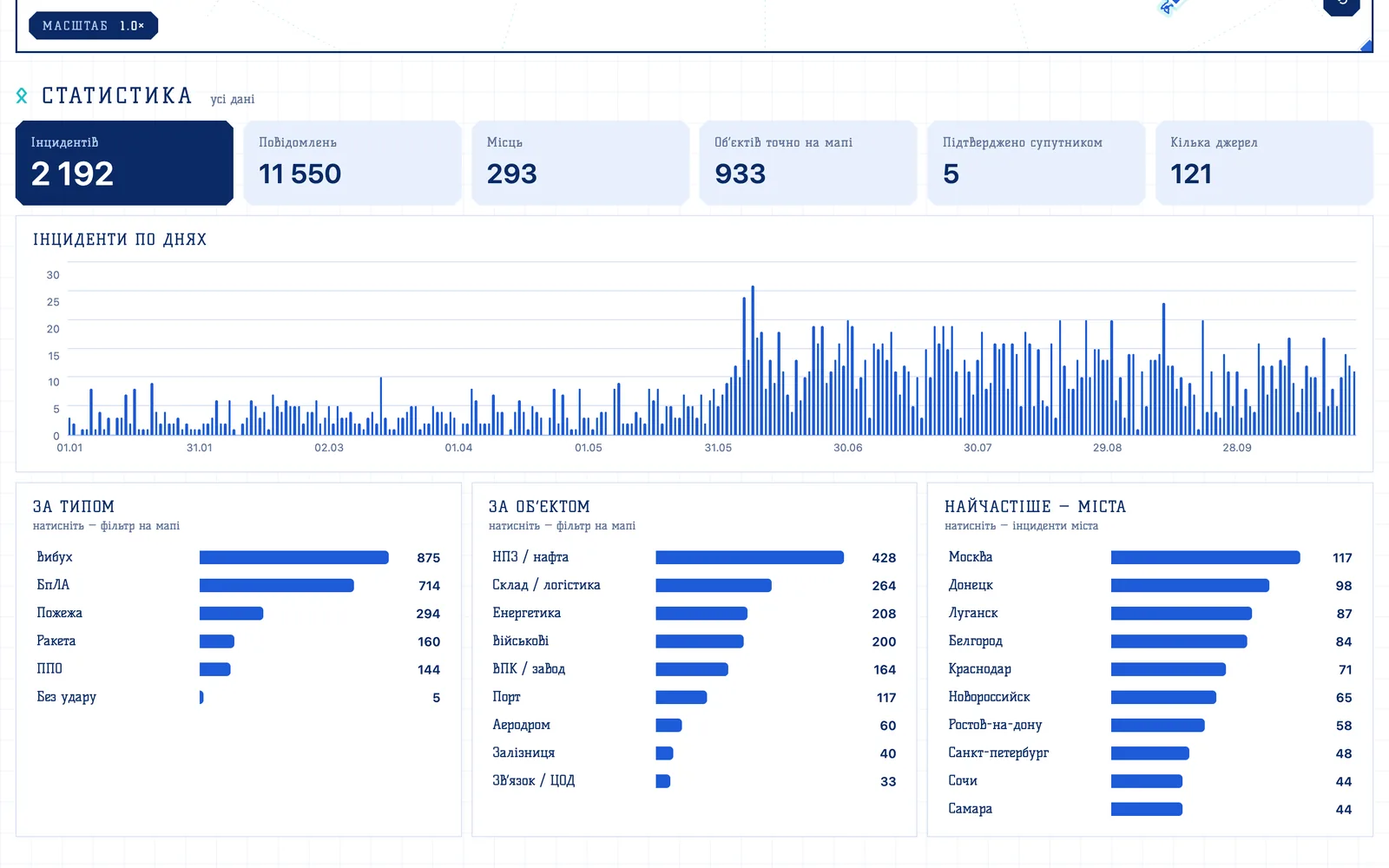
Task: Choose the Підтверджено супутником card
Action: point(1037,163)
